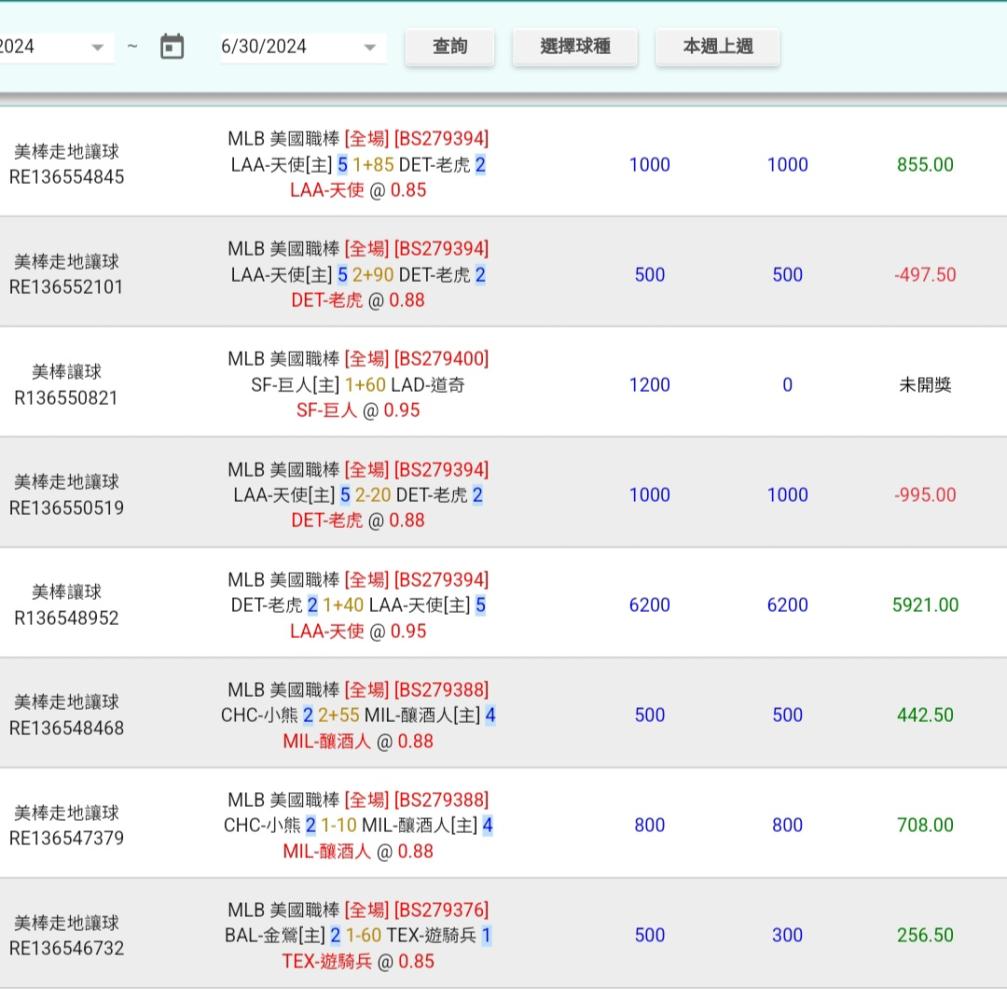
Task: Expand the 6/30/2024 end date dropdown arrow
Action: click(x=369, y=47)
